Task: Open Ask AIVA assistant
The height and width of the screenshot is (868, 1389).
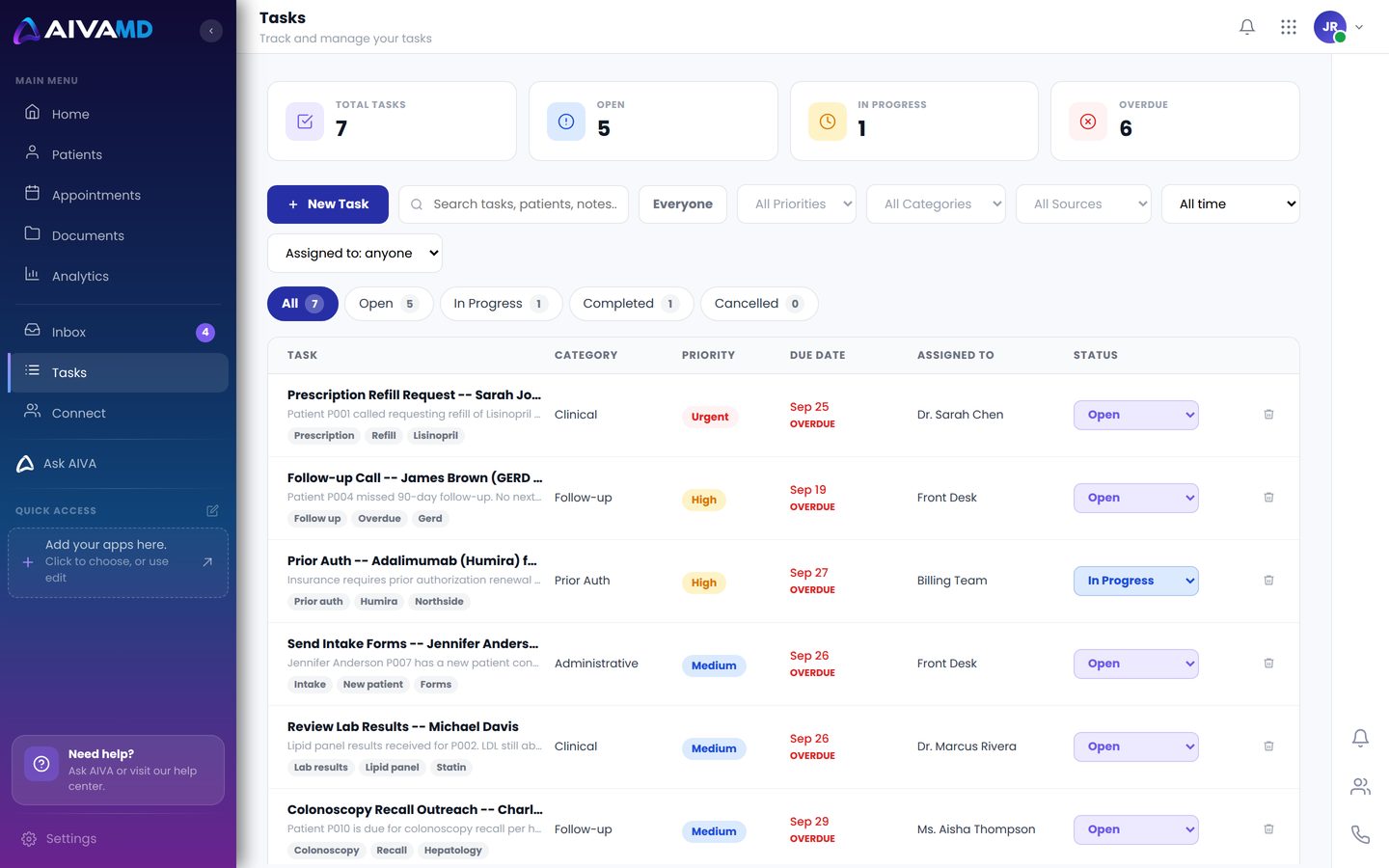Action: coord(118,464)
